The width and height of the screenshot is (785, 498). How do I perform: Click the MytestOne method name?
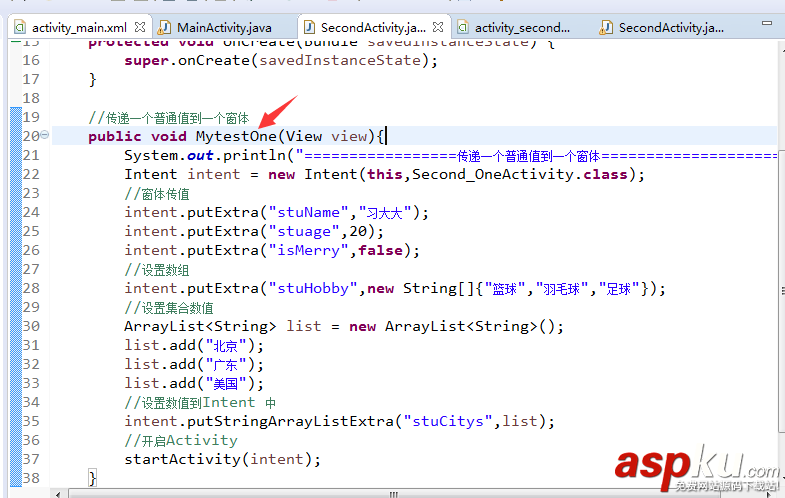coord(236,136)
